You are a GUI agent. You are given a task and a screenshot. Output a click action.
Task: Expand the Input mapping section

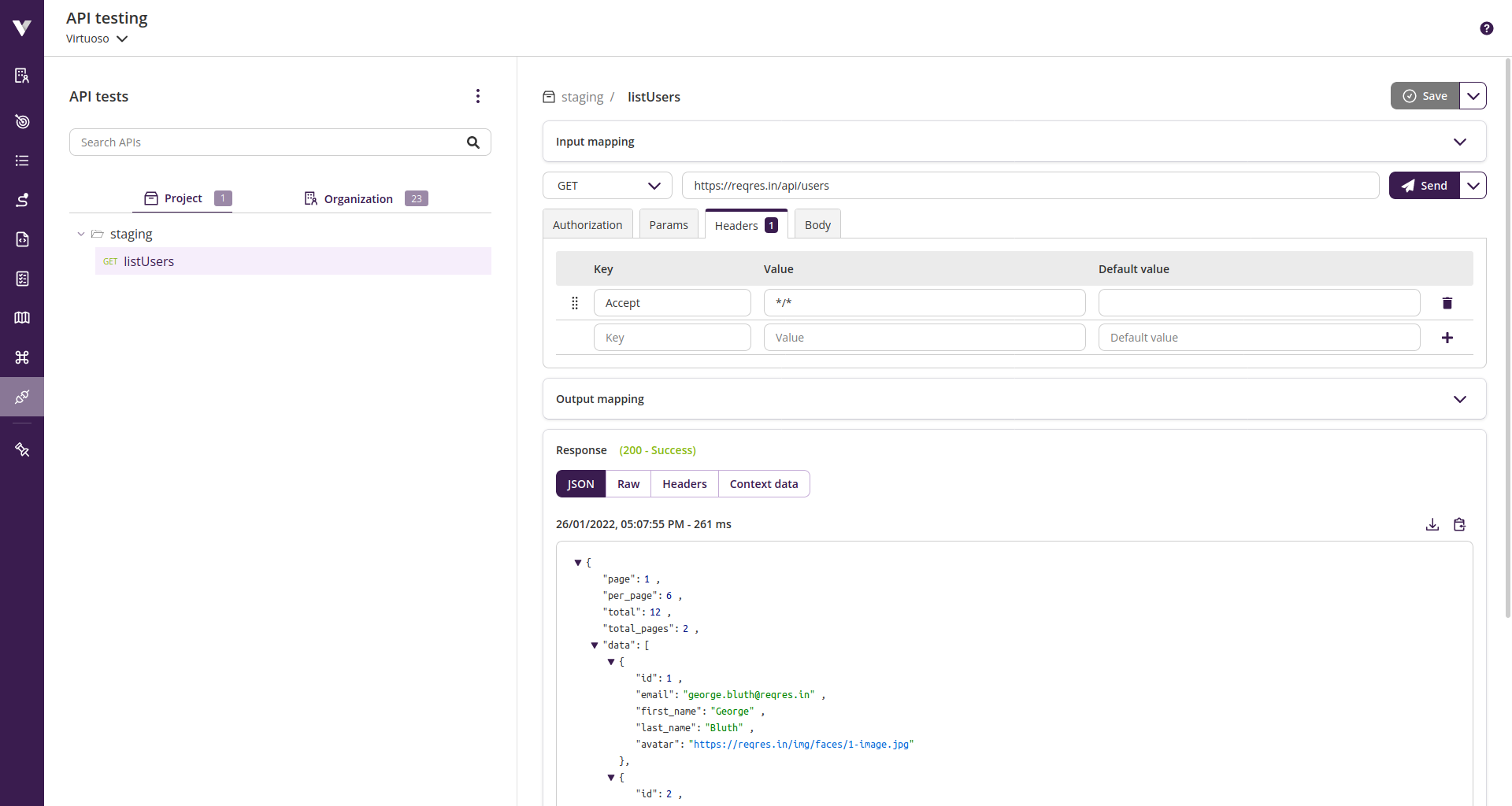(x=1461, y=142)
